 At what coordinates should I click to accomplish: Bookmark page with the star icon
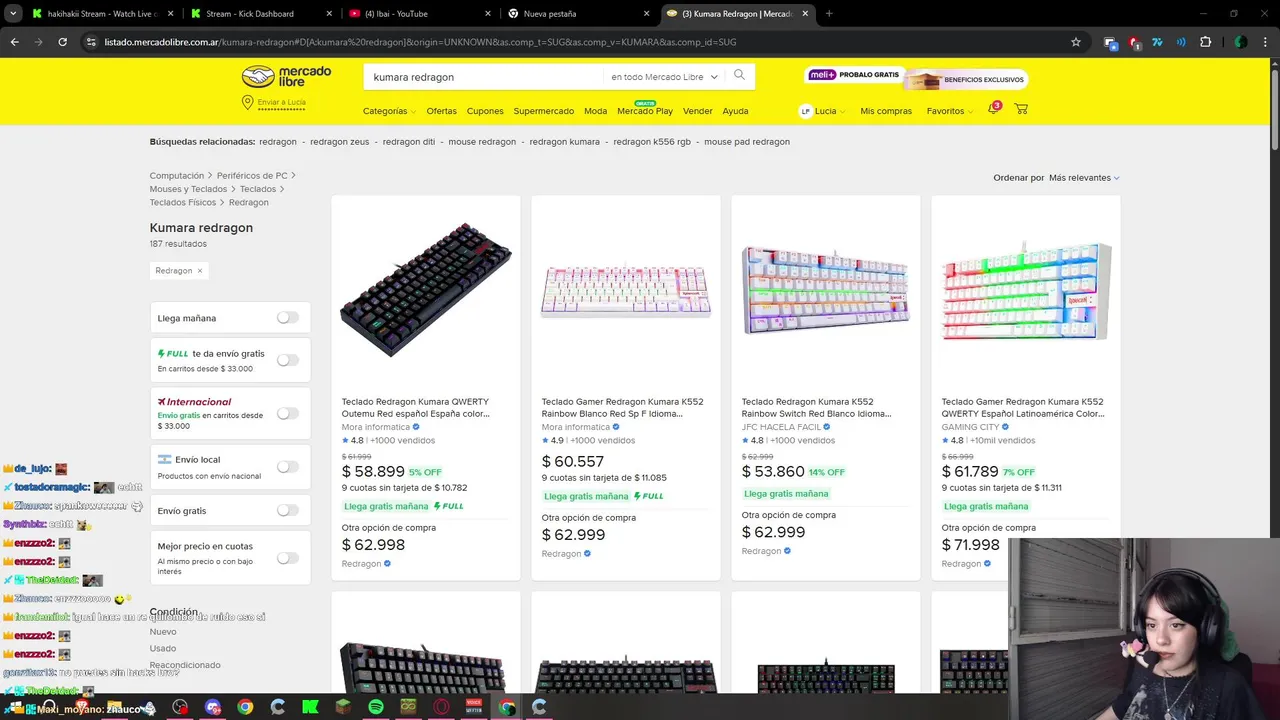point(1076,42)
